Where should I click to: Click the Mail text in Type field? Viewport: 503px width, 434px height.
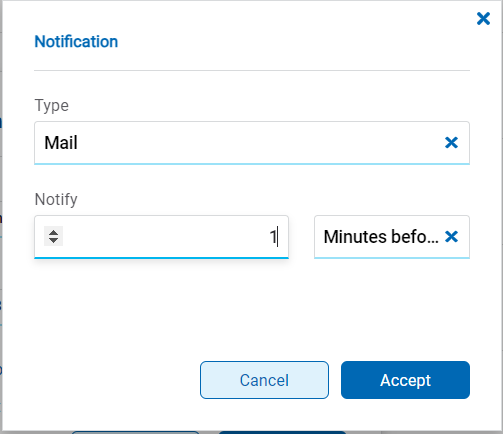click(61, 143)
